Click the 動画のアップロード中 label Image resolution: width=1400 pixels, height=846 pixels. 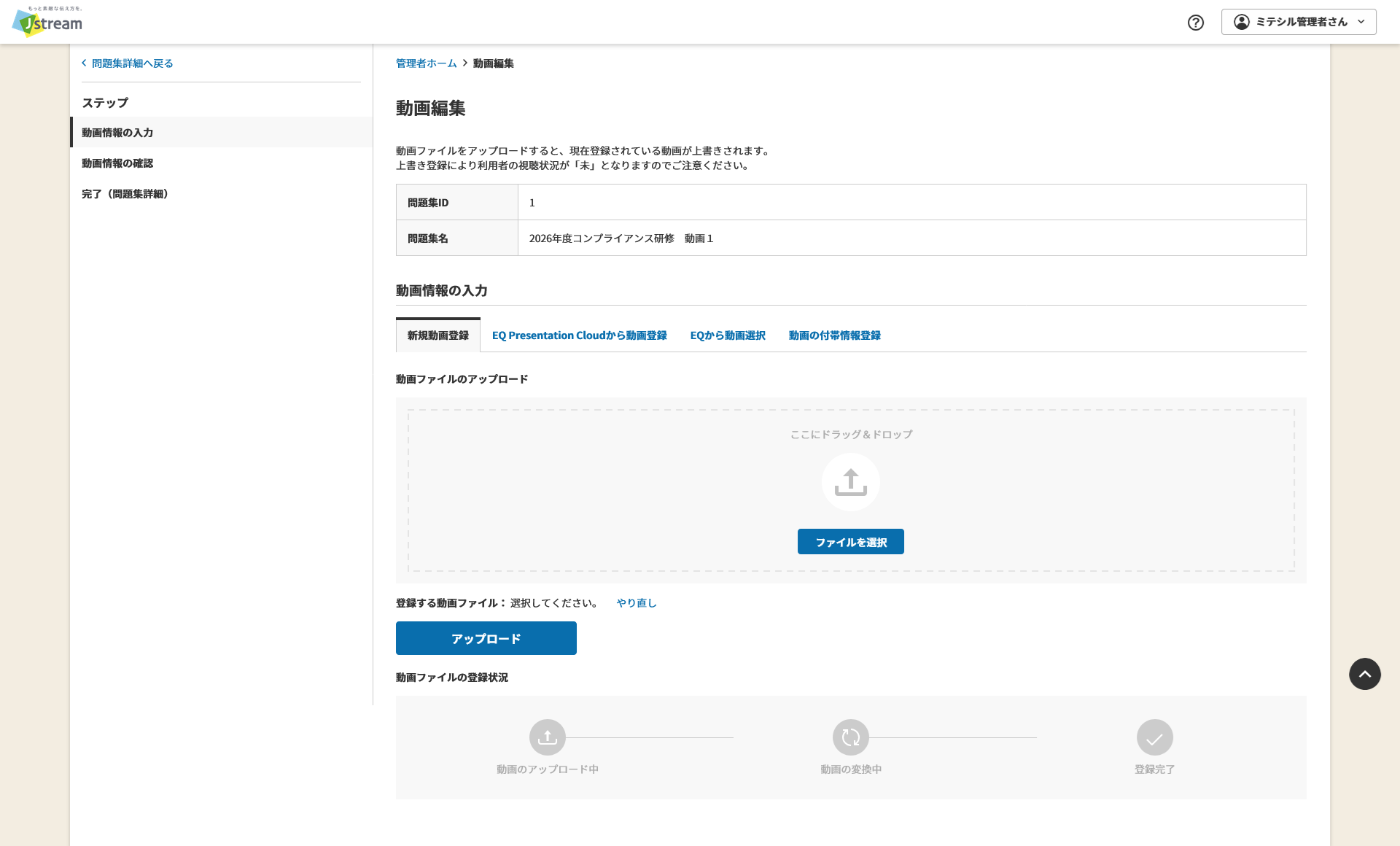pos(548,769)
